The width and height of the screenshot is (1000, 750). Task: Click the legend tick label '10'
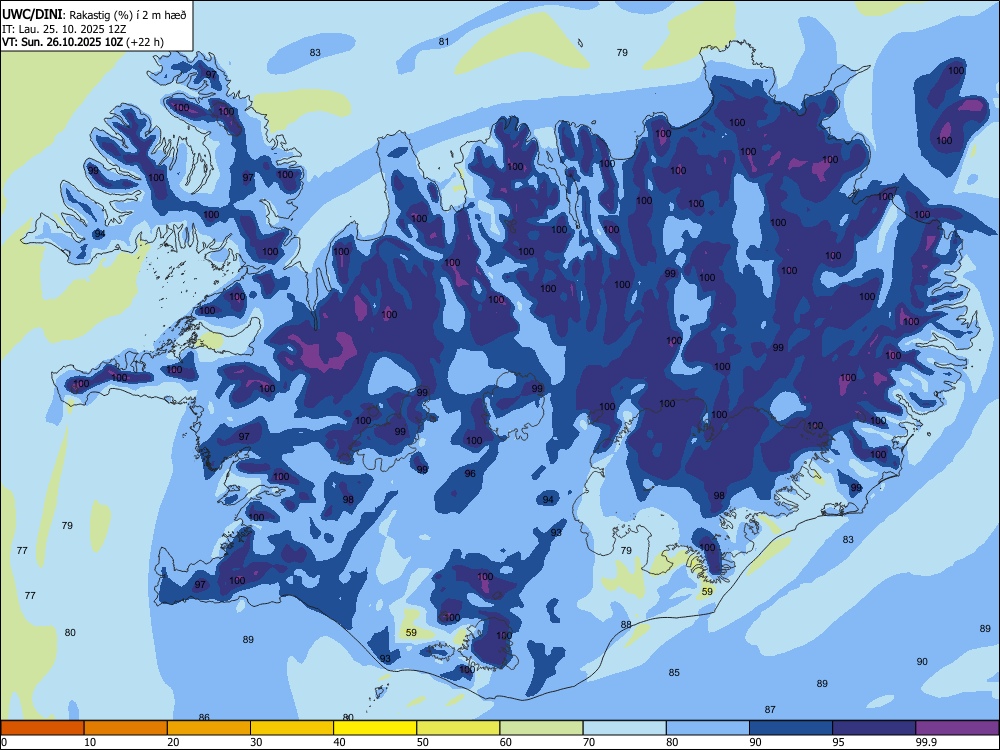90,742
